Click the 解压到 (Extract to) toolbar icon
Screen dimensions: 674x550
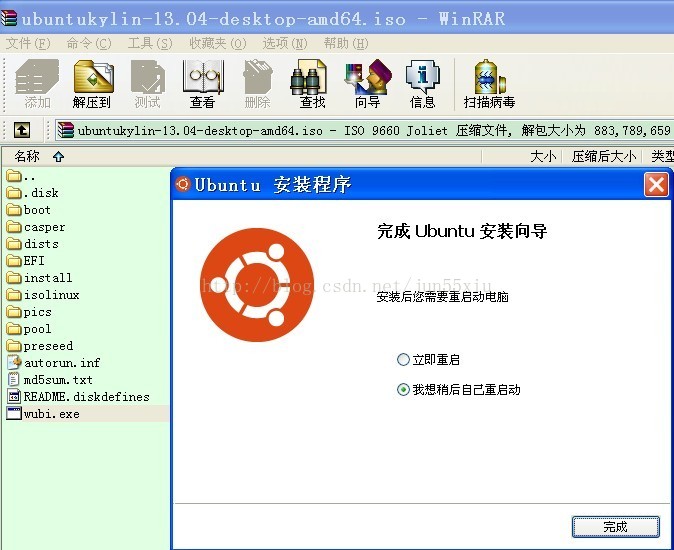point(92,84)
